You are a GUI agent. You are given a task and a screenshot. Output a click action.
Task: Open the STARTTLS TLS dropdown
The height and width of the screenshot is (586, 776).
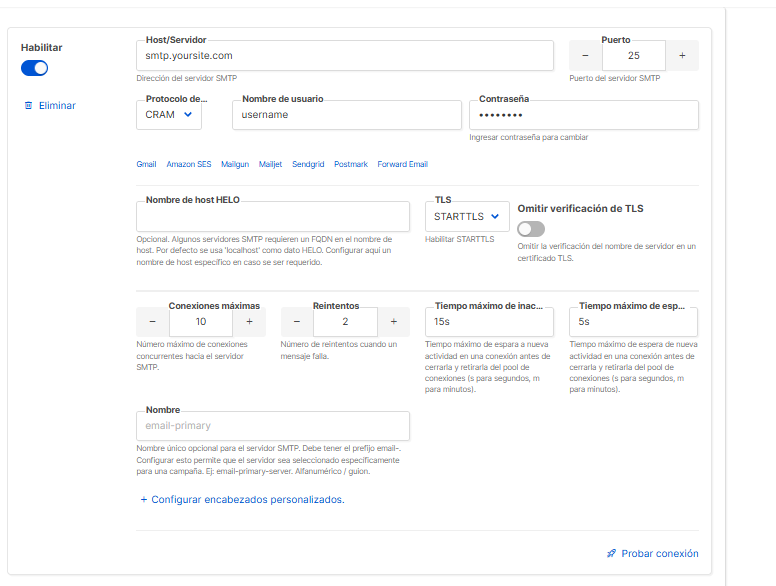(467, 216)
